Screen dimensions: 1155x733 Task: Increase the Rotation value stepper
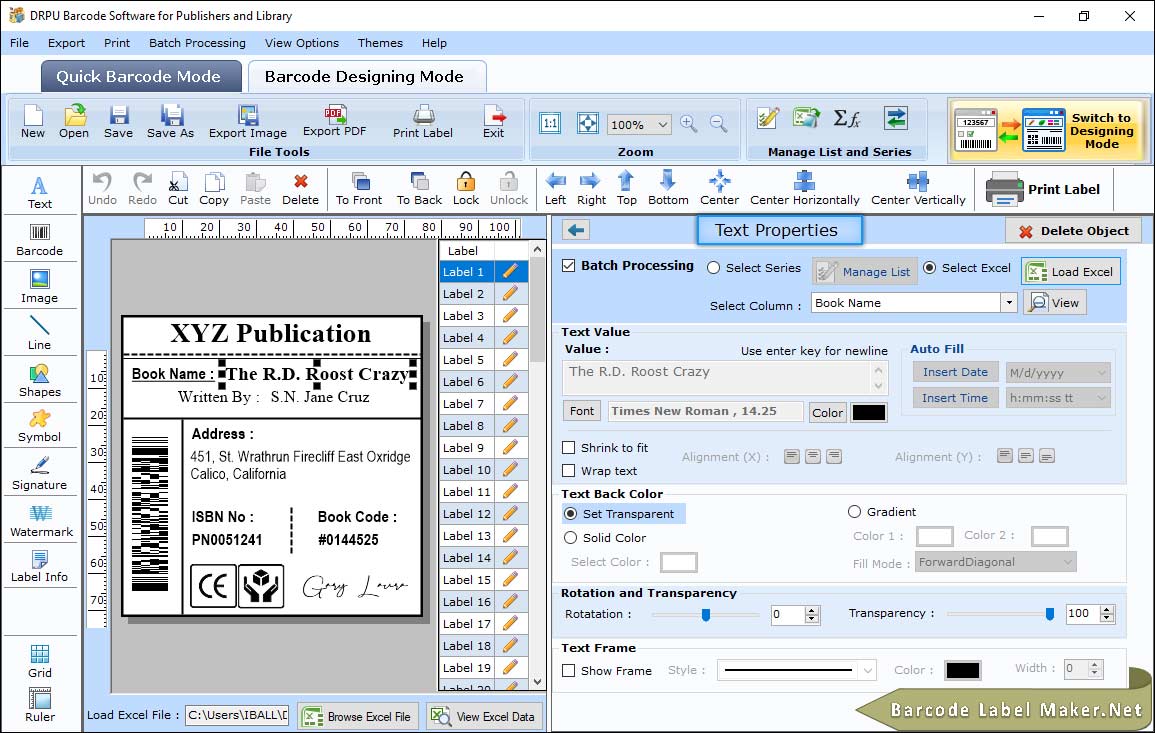pos(812,610)
